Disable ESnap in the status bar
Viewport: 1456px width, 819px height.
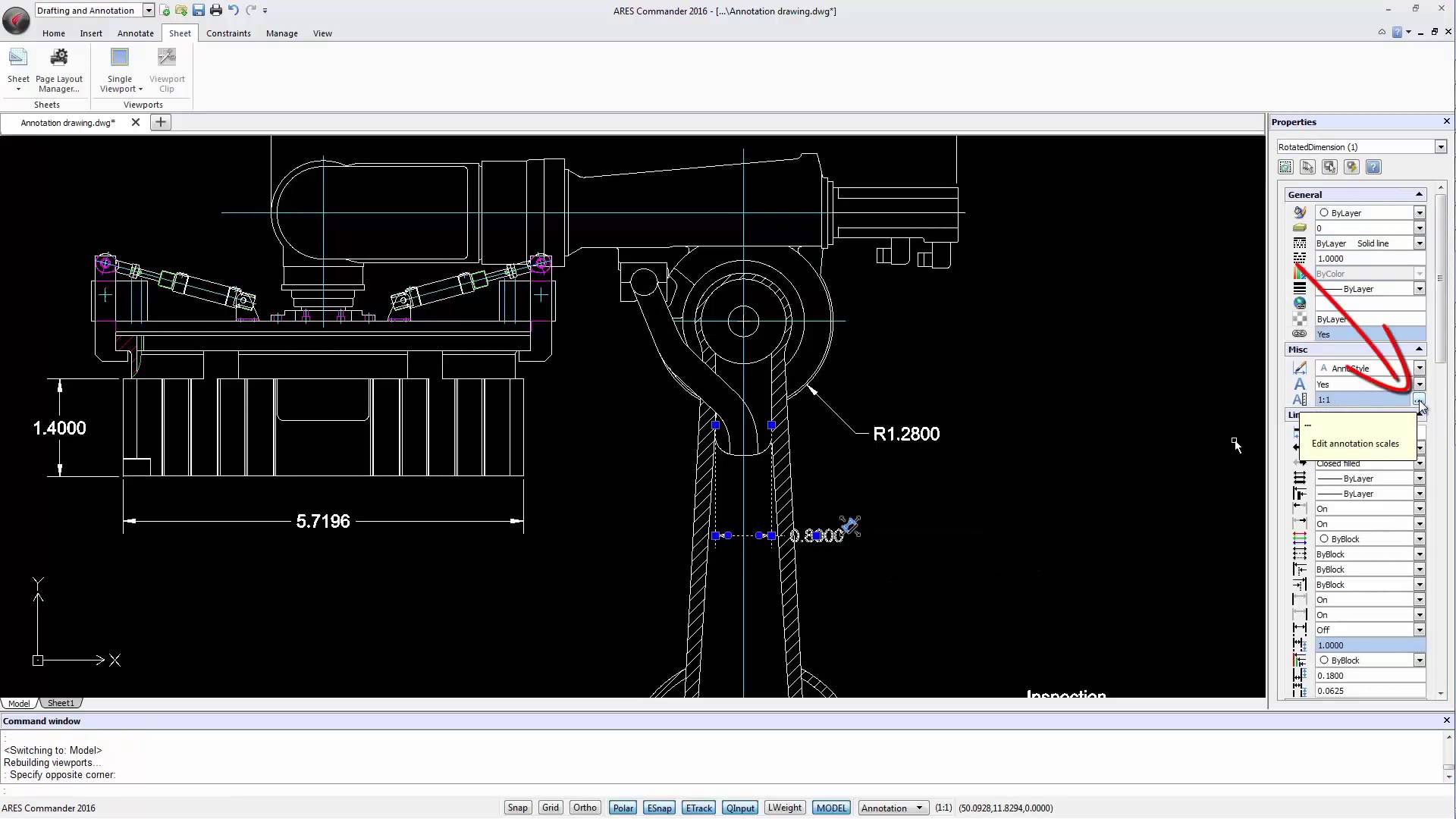pos(659,808)
